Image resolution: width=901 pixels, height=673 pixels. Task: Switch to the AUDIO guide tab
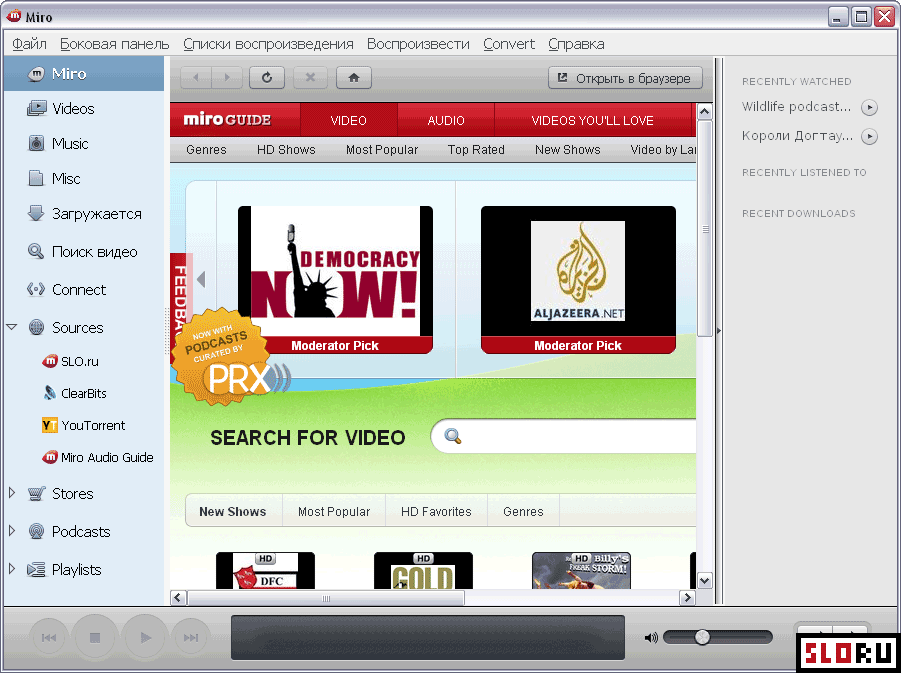pyautogui.click(x=446, y=120)
